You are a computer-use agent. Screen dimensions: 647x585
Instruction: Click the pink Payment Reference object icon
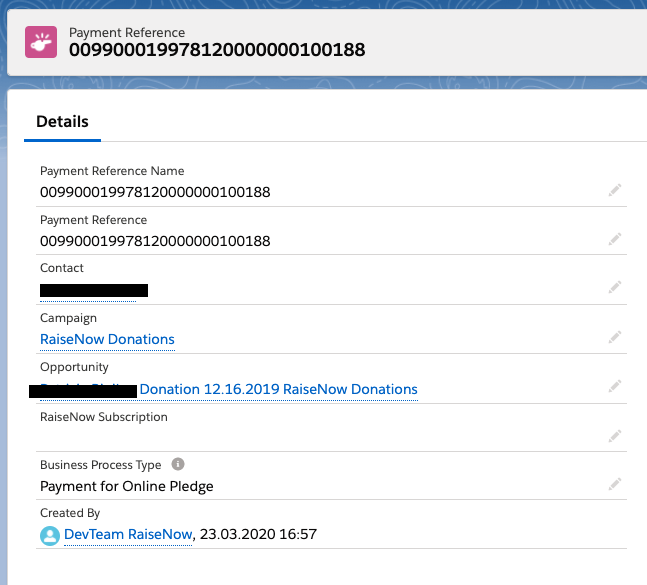click(x=41, y=42)
